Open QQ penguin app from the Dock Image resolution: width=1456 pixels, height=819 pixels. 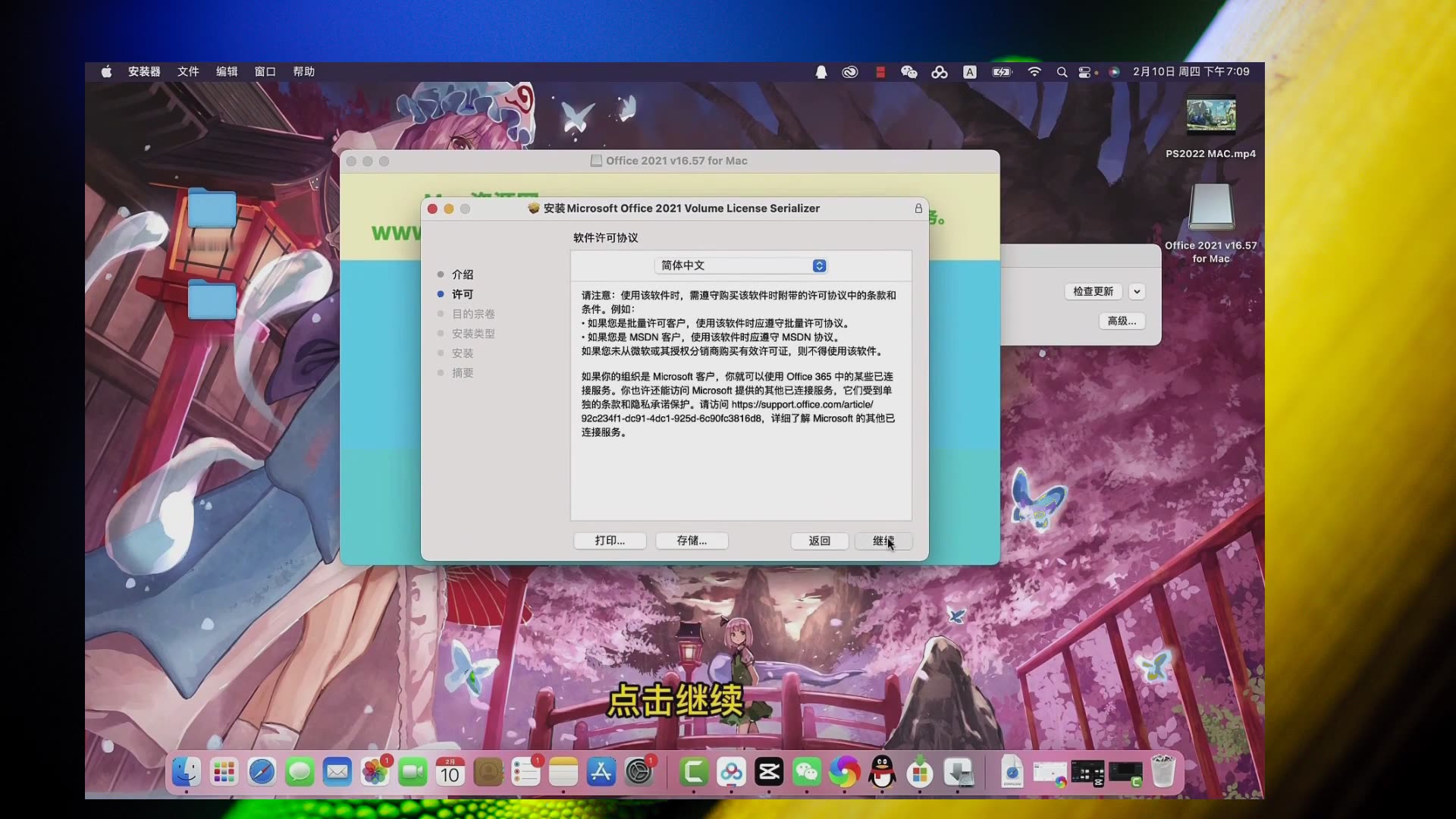(882, 773)
